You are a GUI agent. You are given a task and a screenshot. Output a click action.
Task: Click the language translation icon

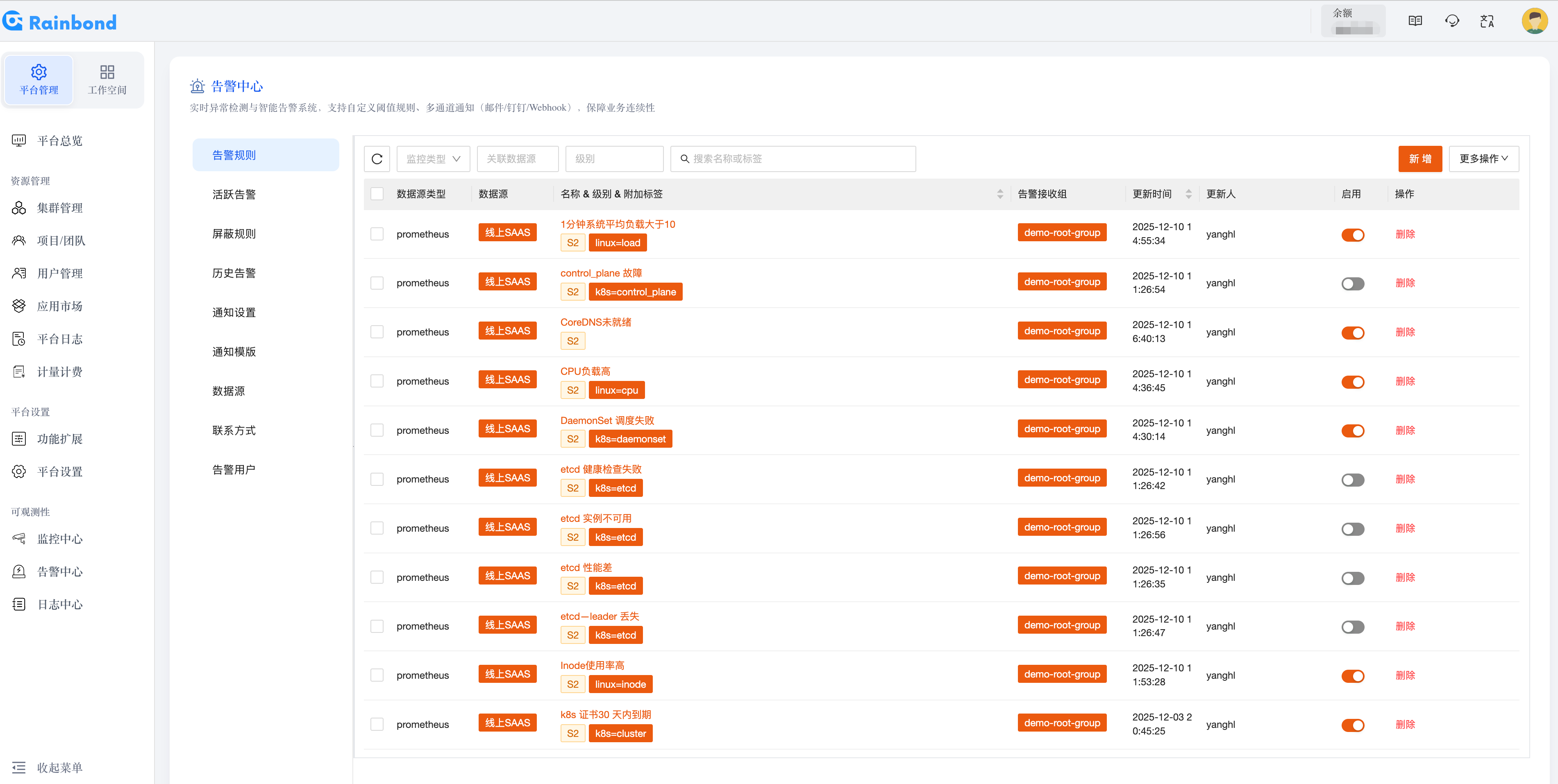pyautogui.click(x=1487, y=21)
